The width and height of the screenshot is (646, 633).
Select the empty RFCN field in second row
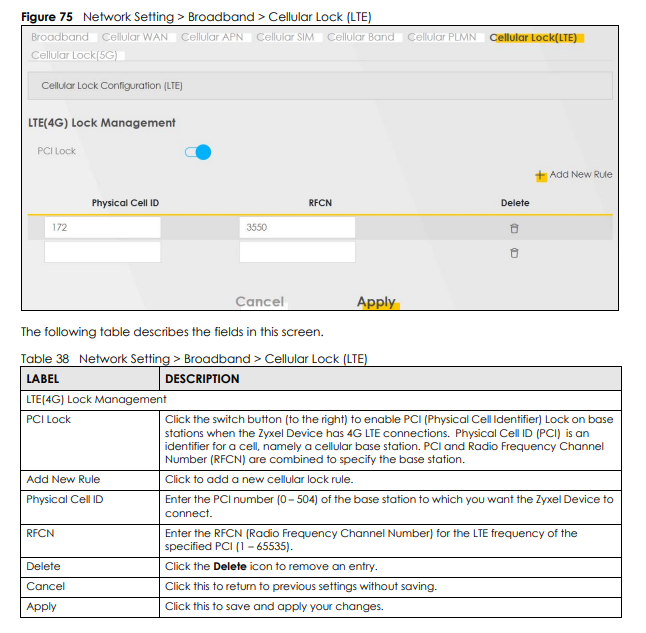coord(297,253)
